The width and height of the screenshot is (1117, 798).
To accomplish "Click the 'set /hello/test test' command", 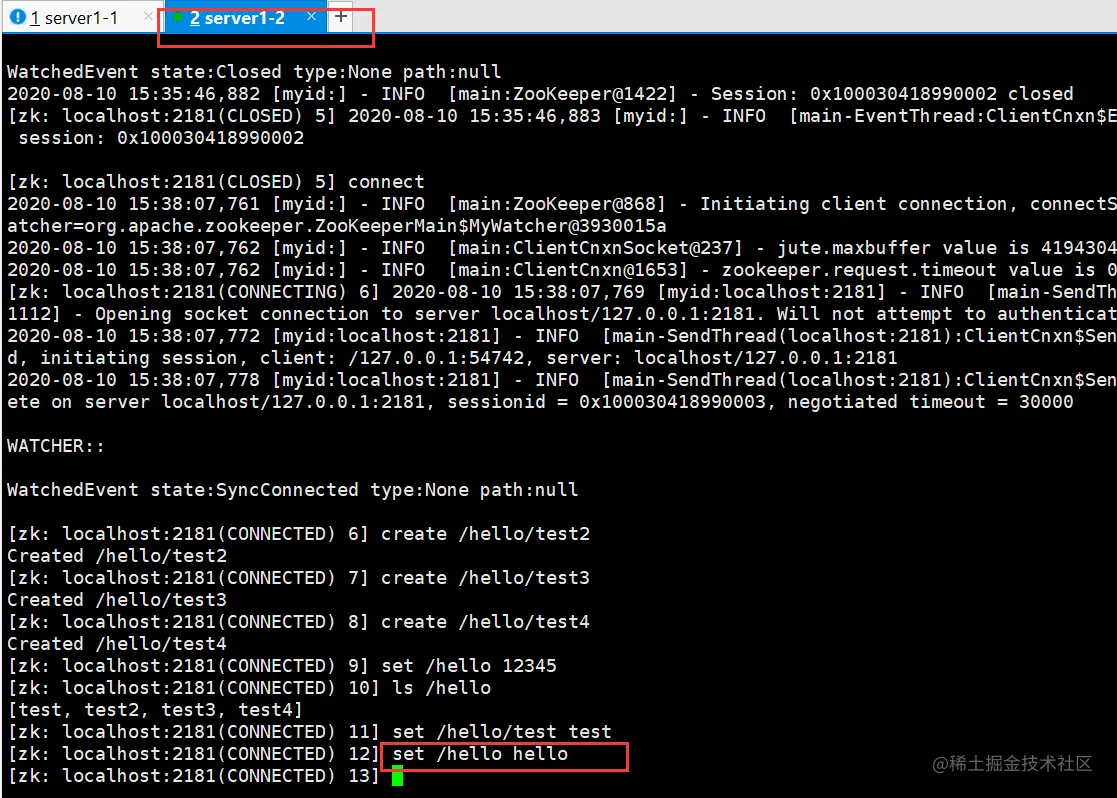I will [x=502, y=732].
